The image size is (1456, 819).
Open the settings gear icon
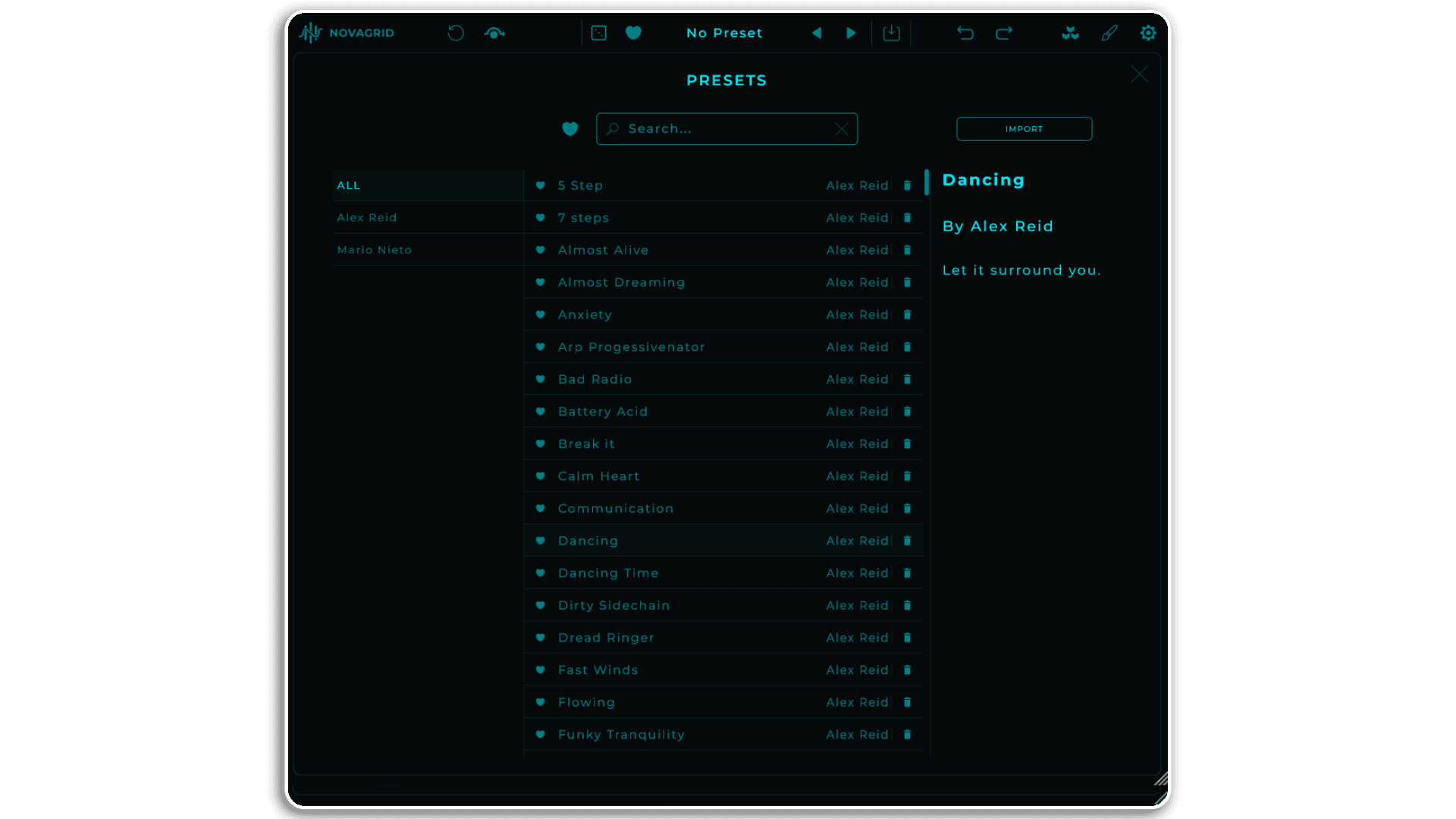(1148, 33)
